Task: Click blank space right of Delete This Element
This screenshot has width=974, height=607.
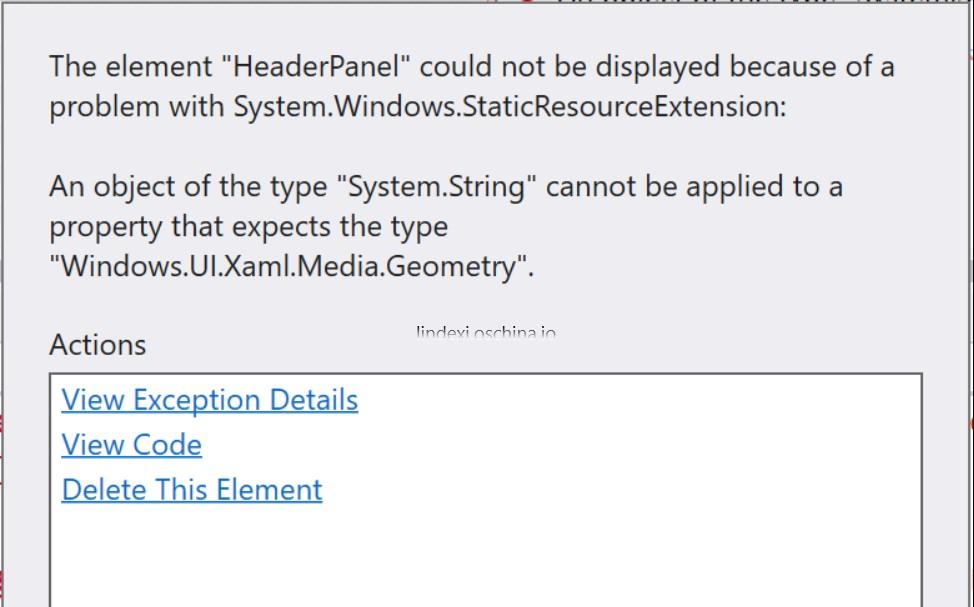Action: 621,490
